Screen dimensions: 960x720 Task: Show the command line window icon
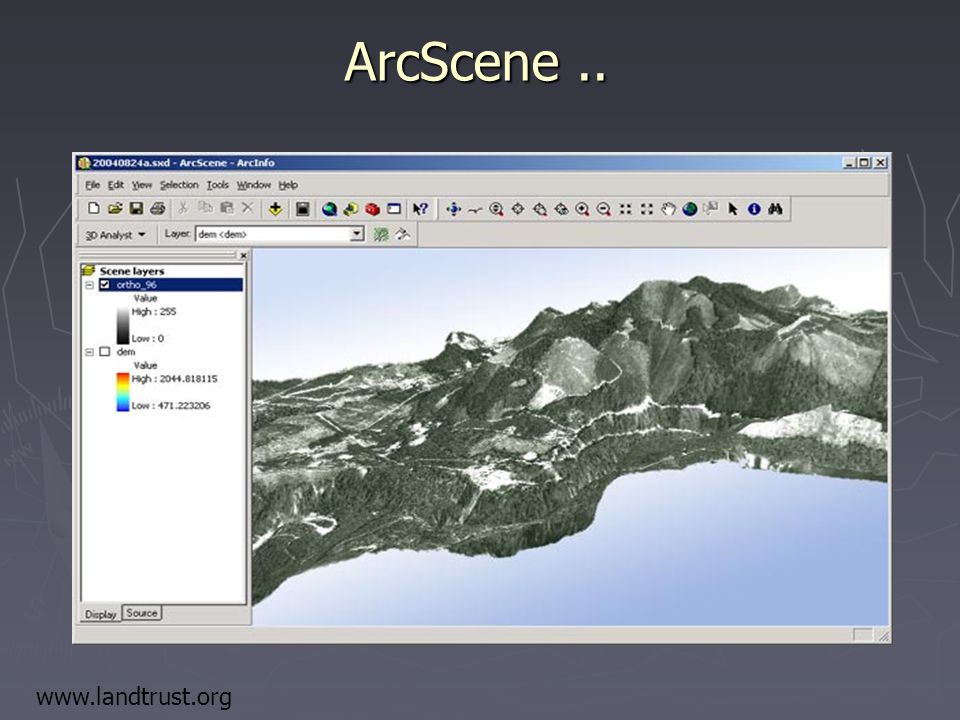click(x=394, y=209)
